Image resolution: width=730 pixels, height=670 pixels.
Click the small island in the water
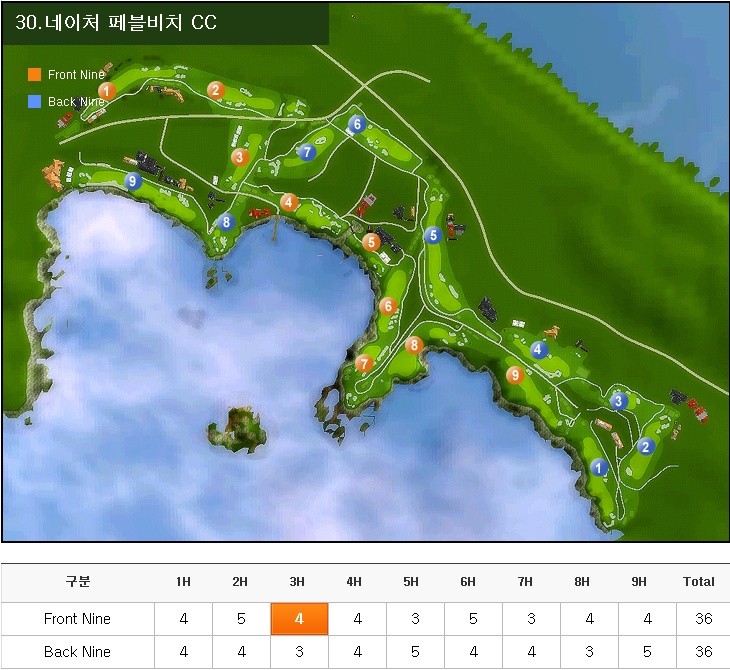tap(238, 427)
